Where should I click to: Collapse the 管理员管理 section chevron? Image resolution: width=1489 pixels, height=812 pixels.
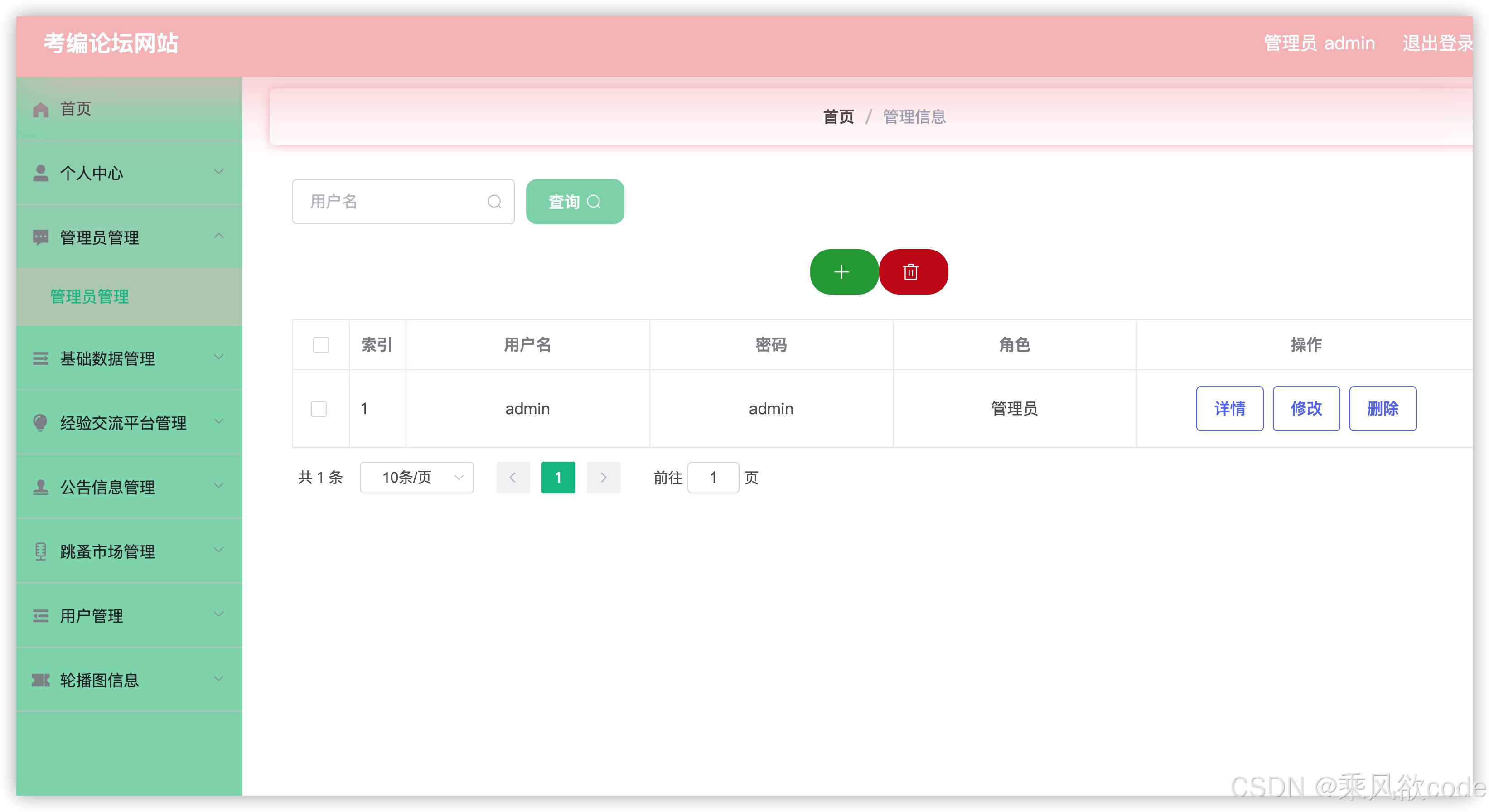[218, 236]
